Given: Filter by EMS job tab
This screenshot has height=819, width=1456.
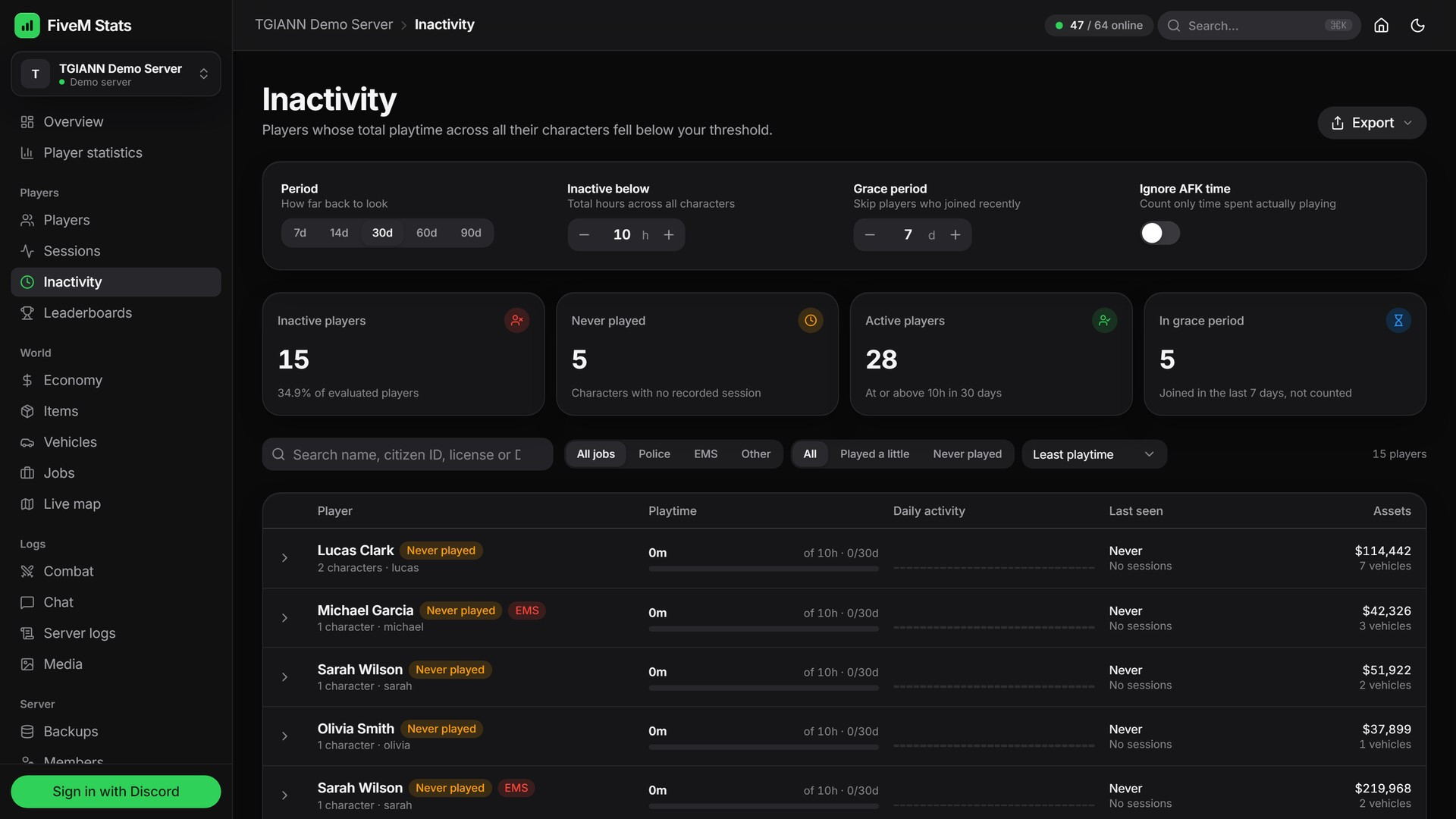Looking at the screenshot, I should coord(705,454).
